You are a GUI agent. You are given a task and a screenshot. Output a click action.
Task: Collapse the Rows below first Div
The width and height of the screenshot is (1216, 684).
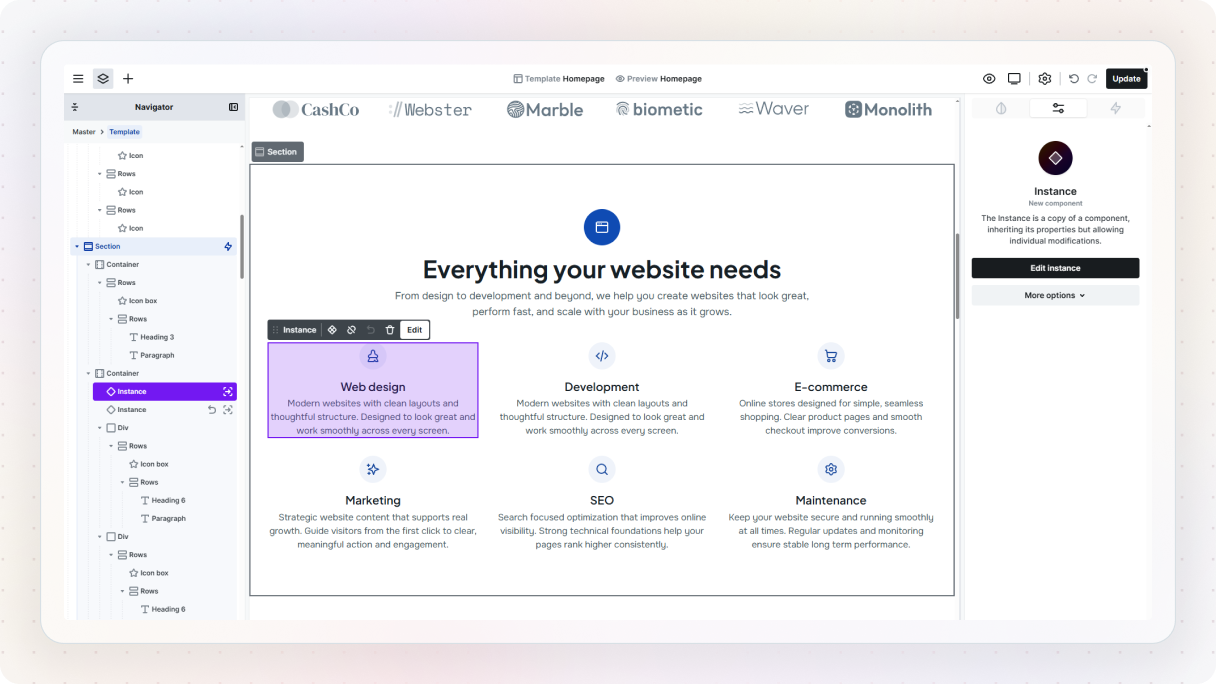pos(111,446)
